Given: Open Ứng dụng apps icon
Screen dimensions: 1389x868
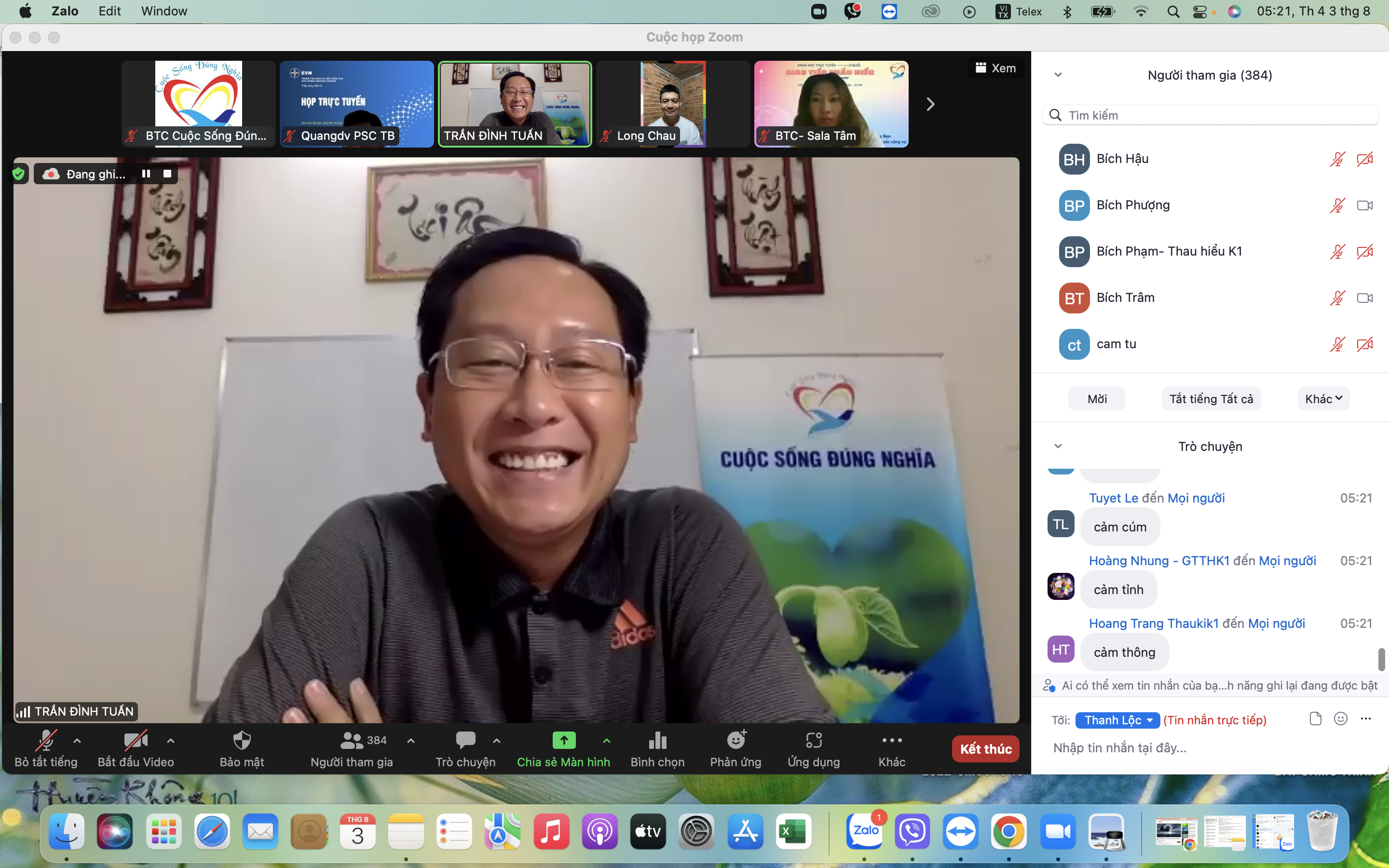Looking at the screenshot, I should coord(813,748).
